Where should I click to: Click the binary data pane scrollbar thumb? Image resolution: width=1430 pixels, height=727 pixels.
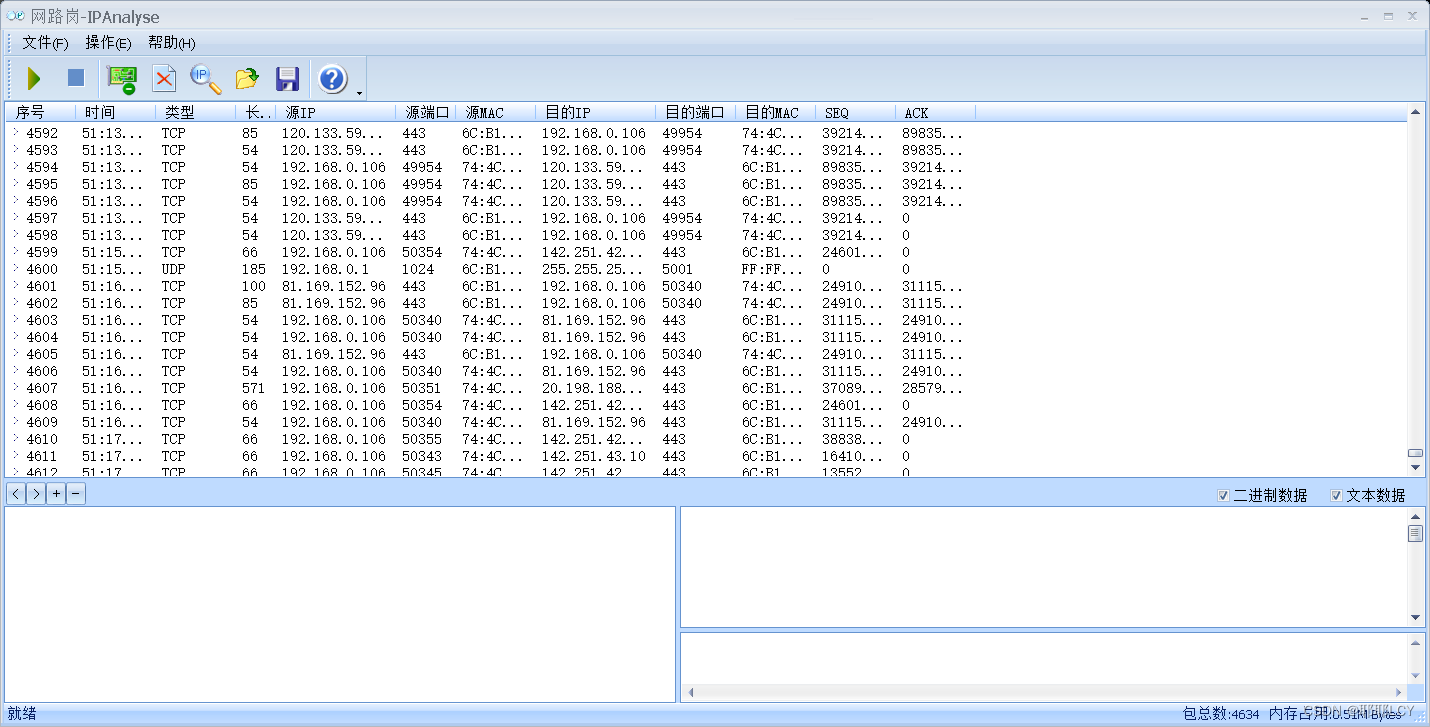click(1415, 533)
